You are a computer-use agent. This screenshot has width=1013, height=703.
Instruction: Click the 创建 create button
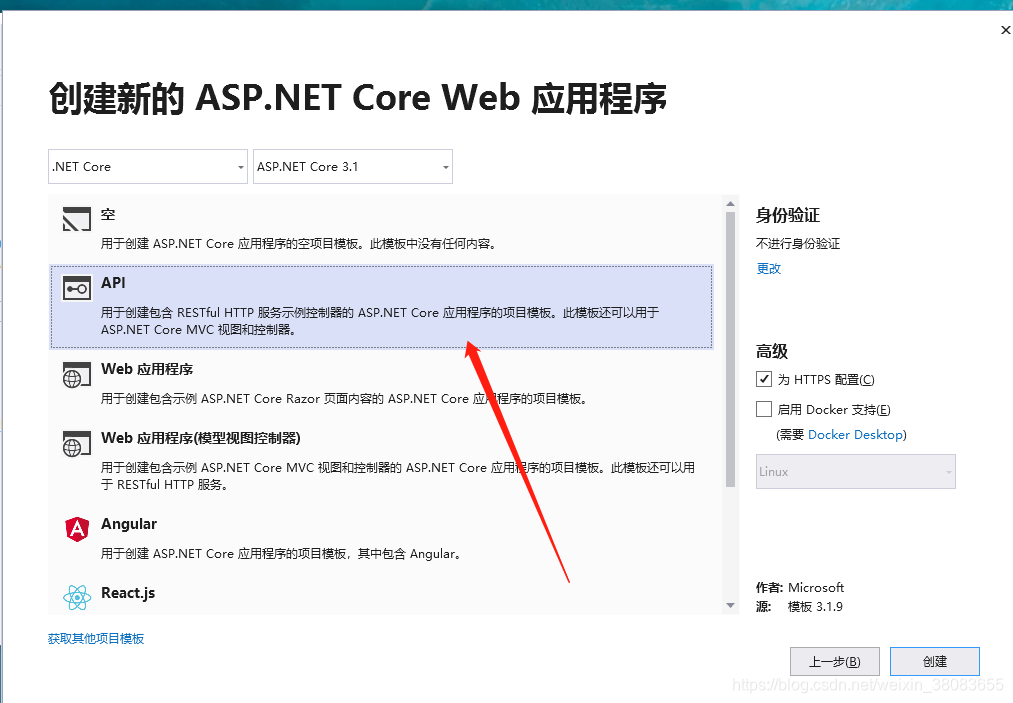[x=935, y=662]
